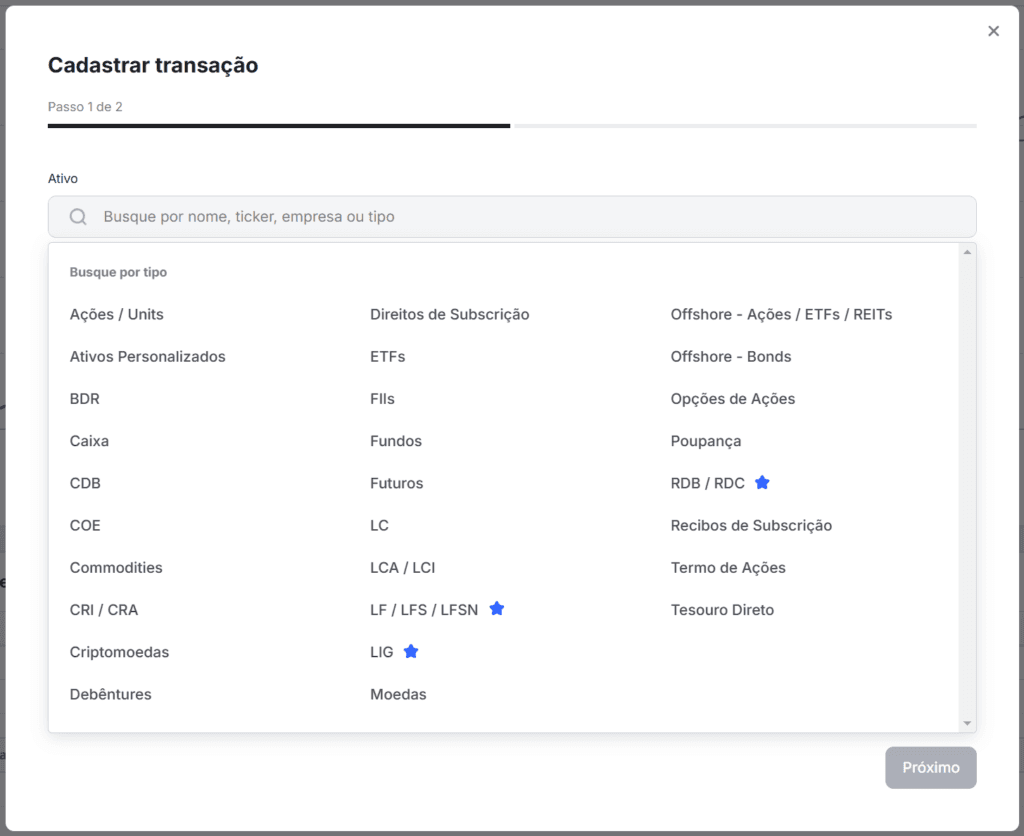The width and height of the screenshot is (1024, 836).
Task: Click the star icon beside RDB / RDC
Action: tap(762, 483)
